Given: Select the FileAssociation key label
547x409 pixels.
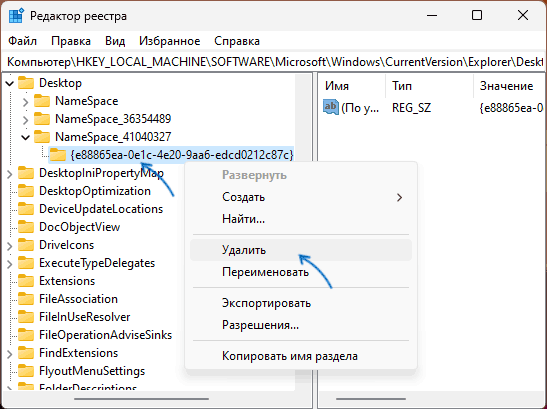Looking at the screenshot, I should [78, 299].
